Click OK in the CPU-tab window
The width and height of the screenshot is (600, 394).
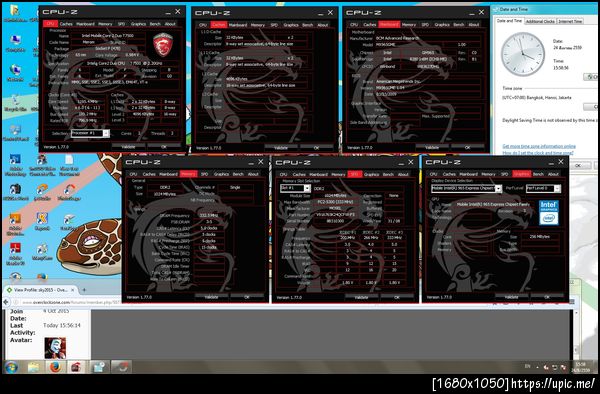[164, 147]
